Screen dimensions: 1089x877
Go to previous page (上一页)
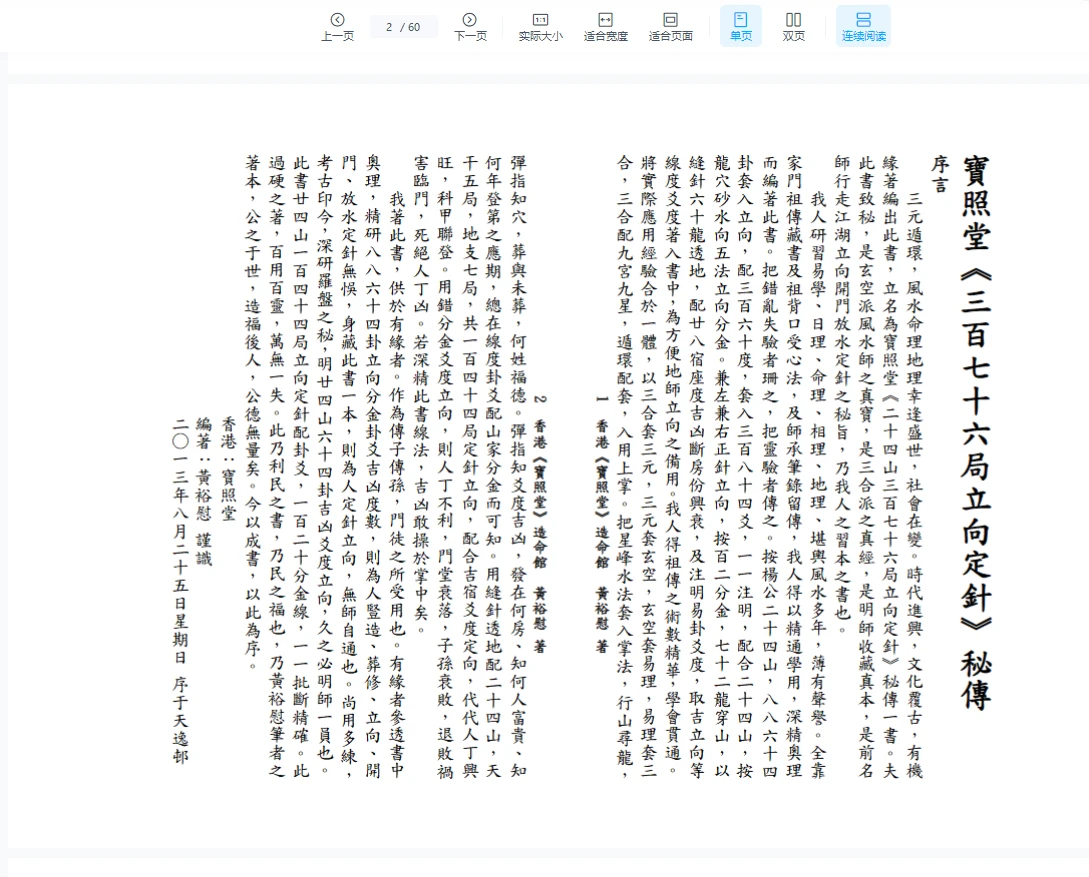click(338, 26)
